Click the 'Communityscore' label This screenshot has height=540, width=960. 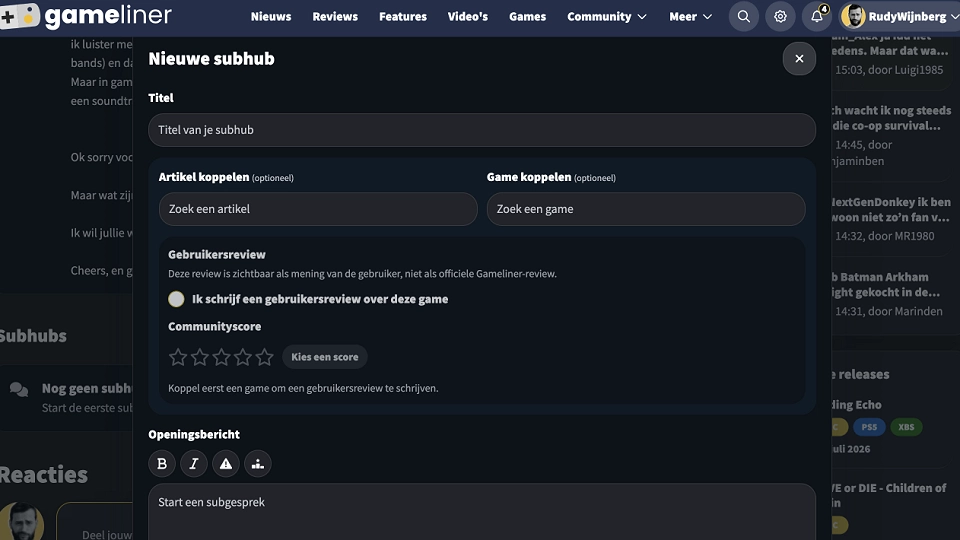point(215,326)
